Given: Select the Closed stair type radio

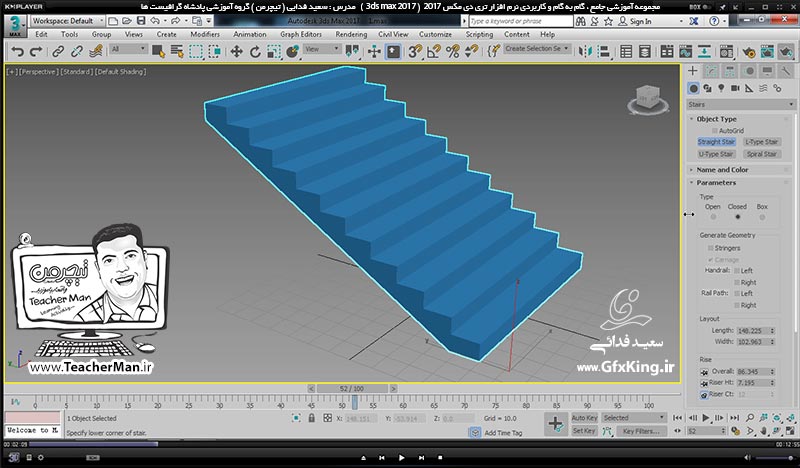Looking at the screenshot, I should pos(737,217).
